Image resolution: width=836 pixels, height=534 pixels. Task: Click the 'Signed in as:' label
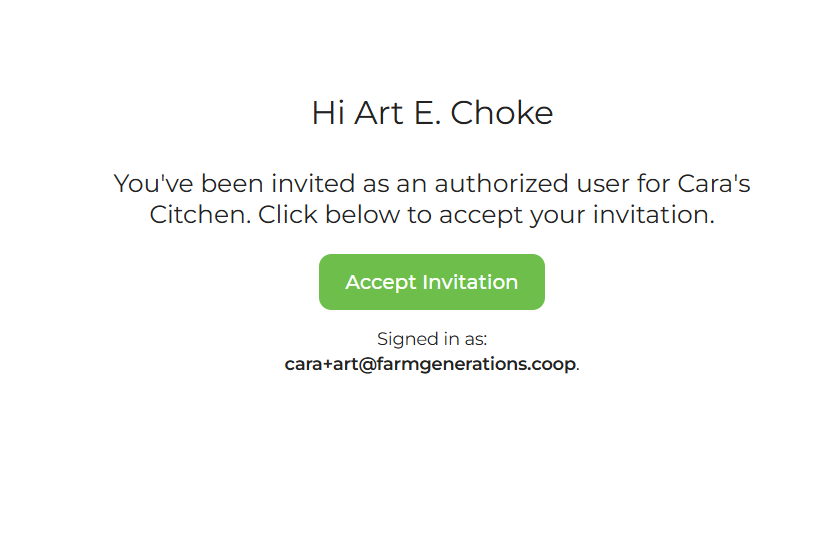click(x=432, y=340)
